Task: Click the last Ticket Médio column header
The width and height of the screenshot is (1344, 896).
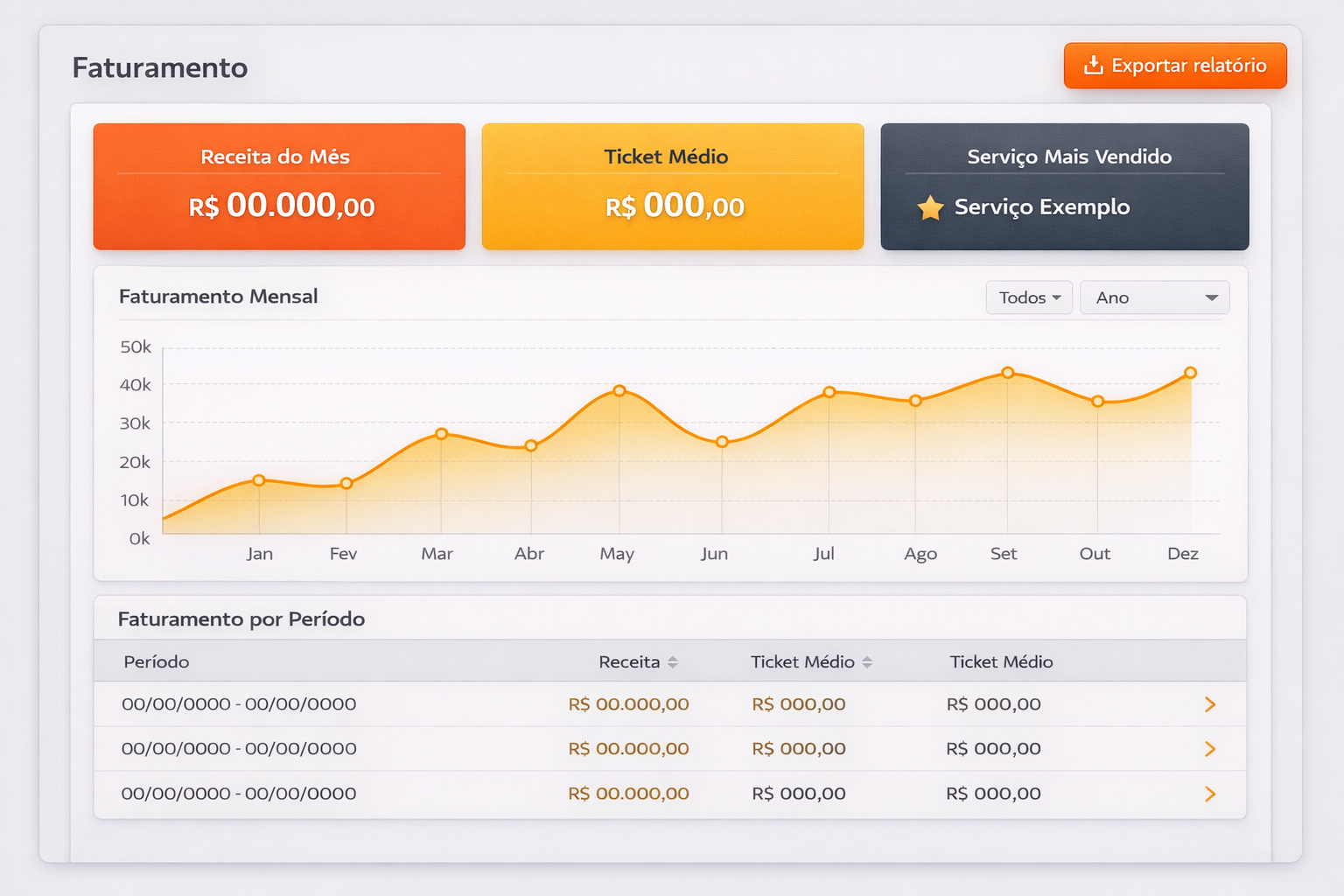Action: click(1001, 662)
